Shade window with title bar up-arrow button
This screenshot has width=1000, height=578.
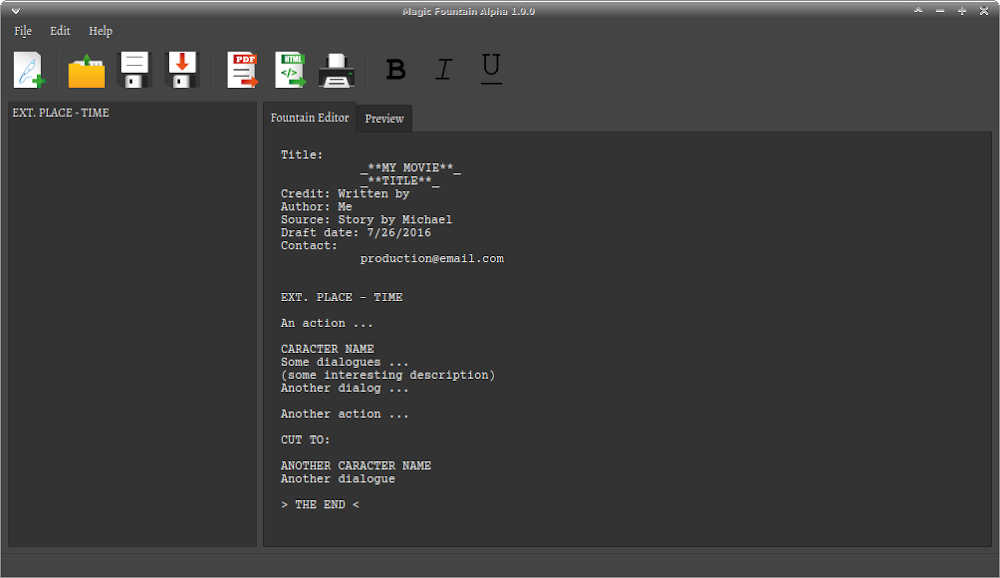(918, 11)
